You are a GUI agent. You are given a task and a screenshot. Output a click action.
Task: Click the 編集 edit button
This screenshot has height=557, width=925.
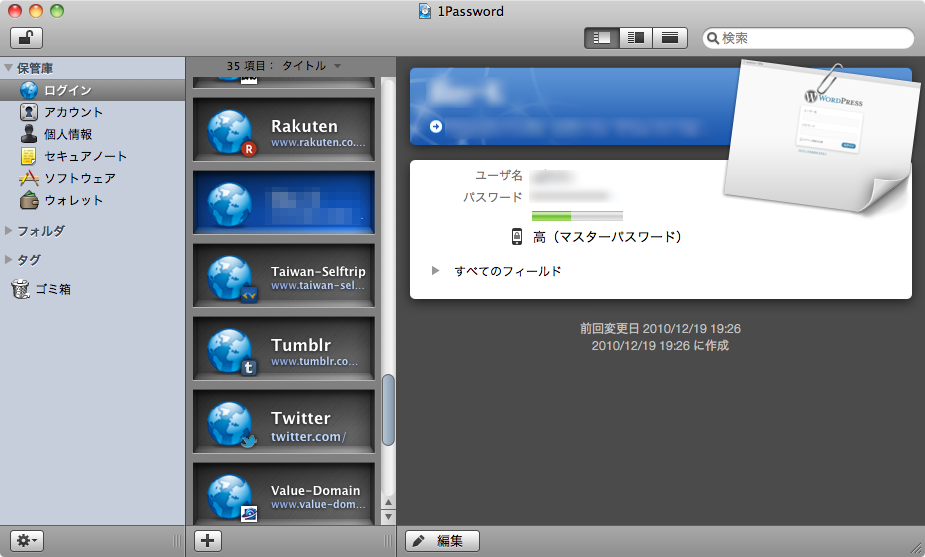tap(442, 540)
